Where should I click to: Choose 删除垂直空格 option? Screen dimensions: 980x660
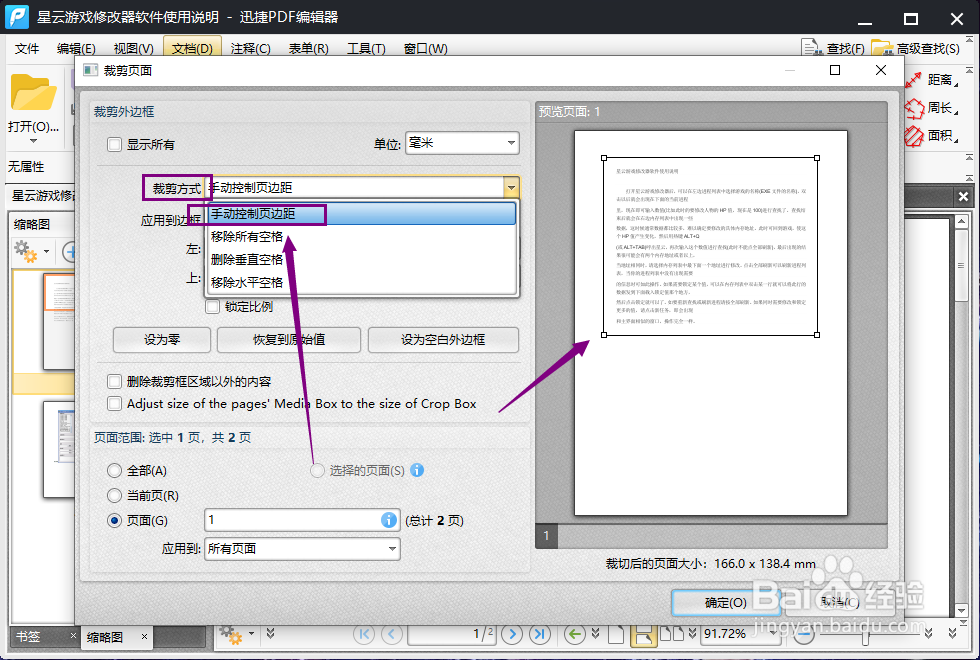tap(361, 259)
